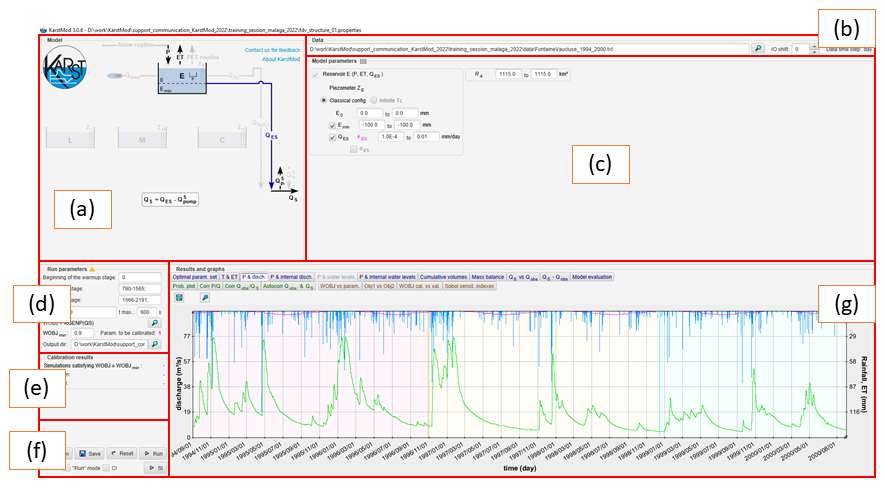Open the Contact us for feedback link
This screenshot has width=885, height=487.
pos(271,50)
